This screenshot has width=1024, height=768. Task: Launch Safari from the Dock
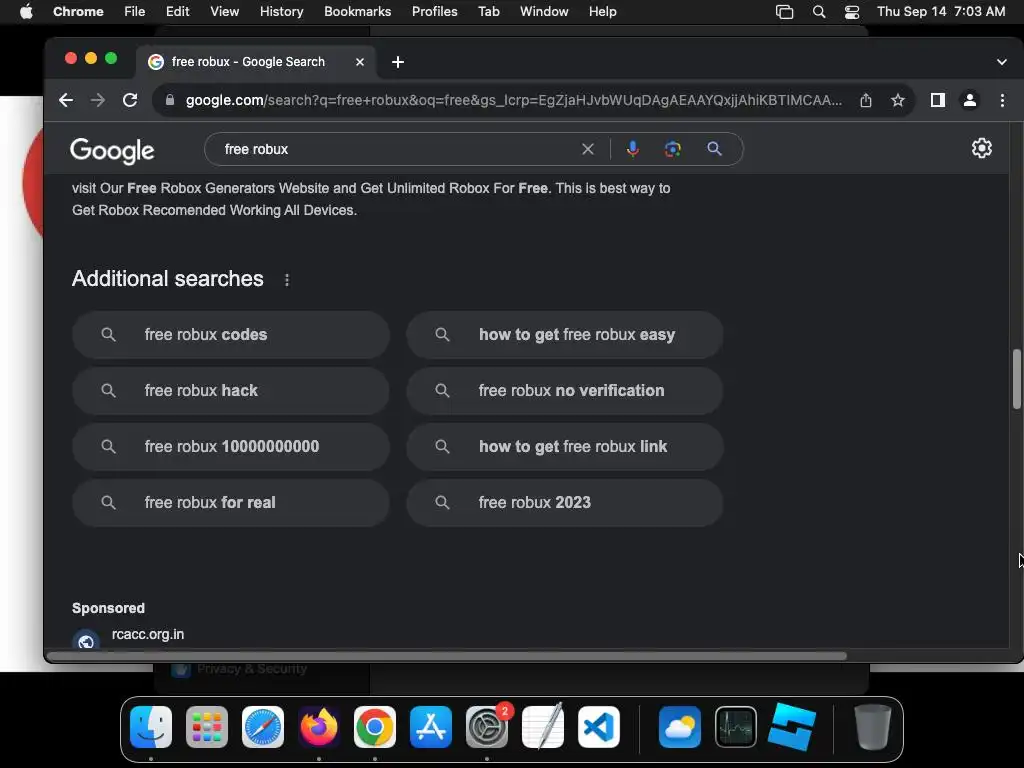tap(263, 727)
